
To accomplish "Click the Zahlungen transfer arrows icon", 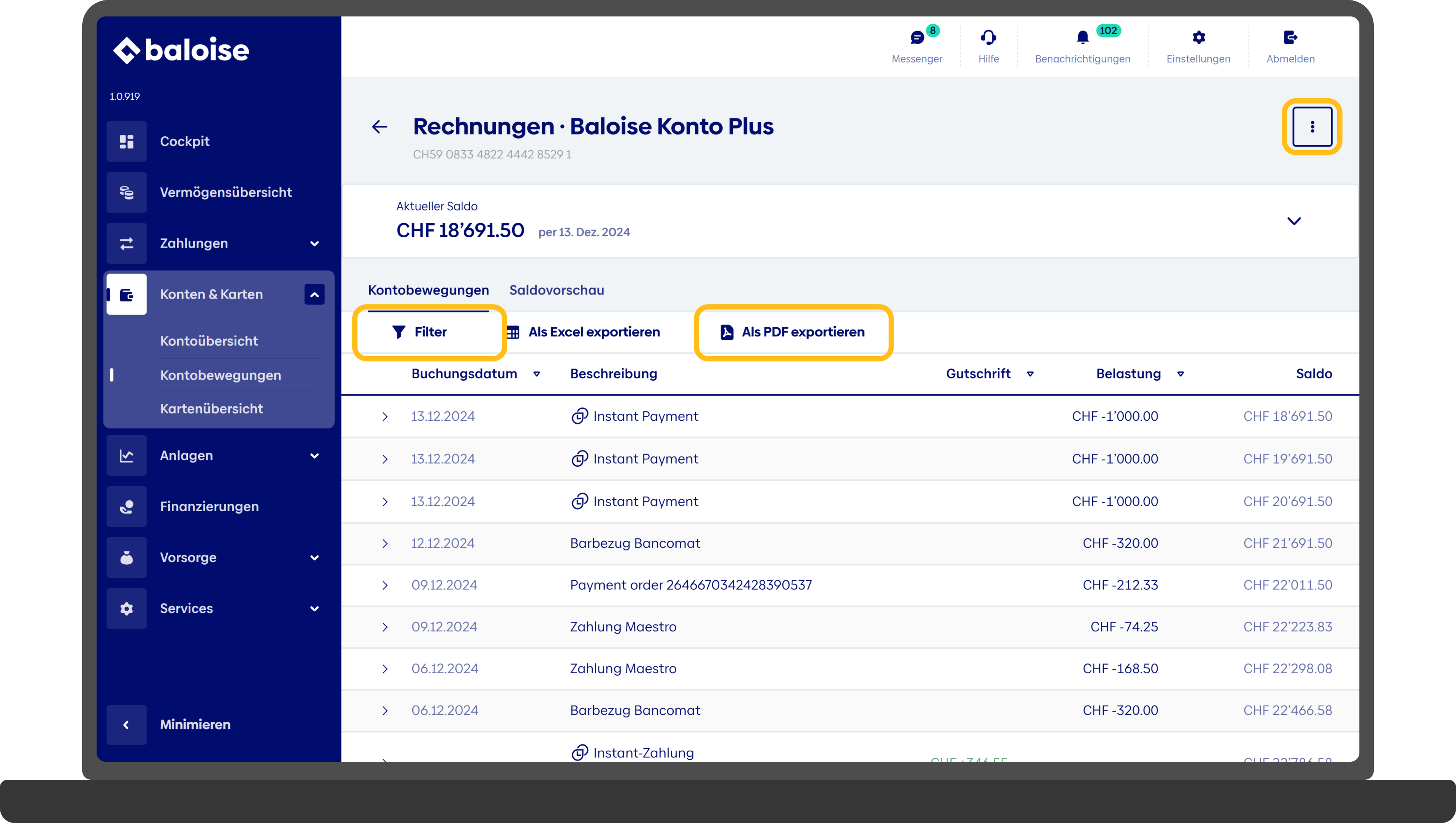I will [x=127, y=243].
